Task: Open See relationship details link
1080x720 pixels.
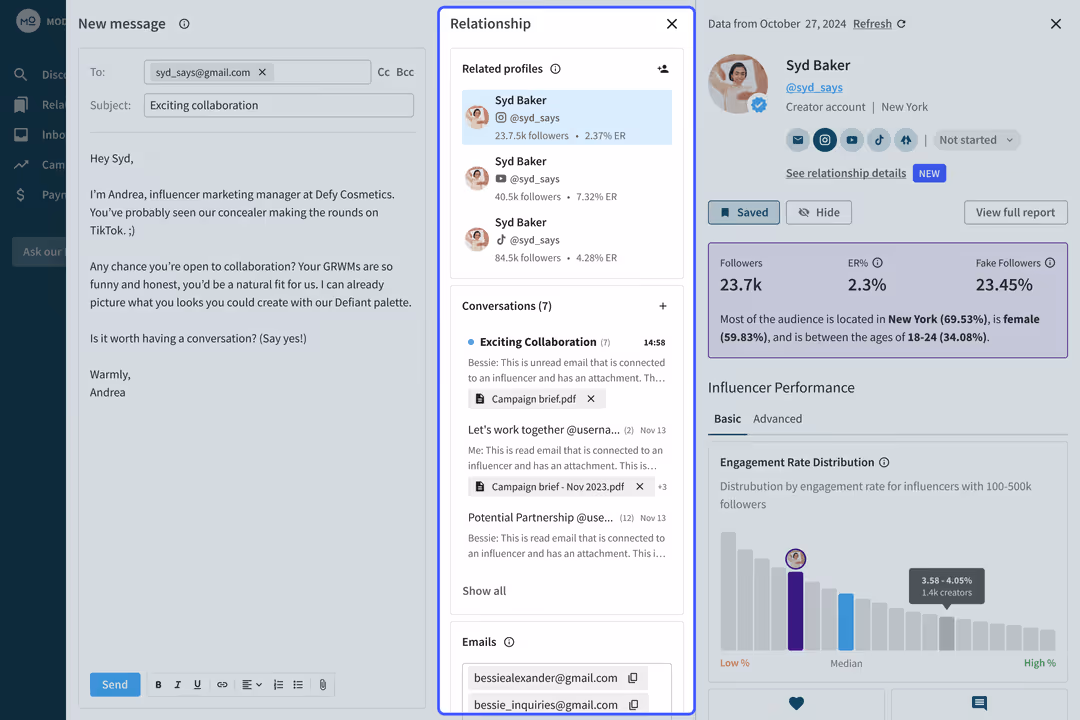Action: (846, 173)
